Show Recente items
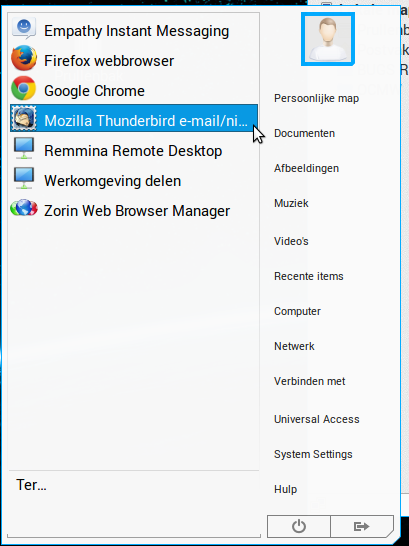409x546 pixels. click(x=309, y=276)
